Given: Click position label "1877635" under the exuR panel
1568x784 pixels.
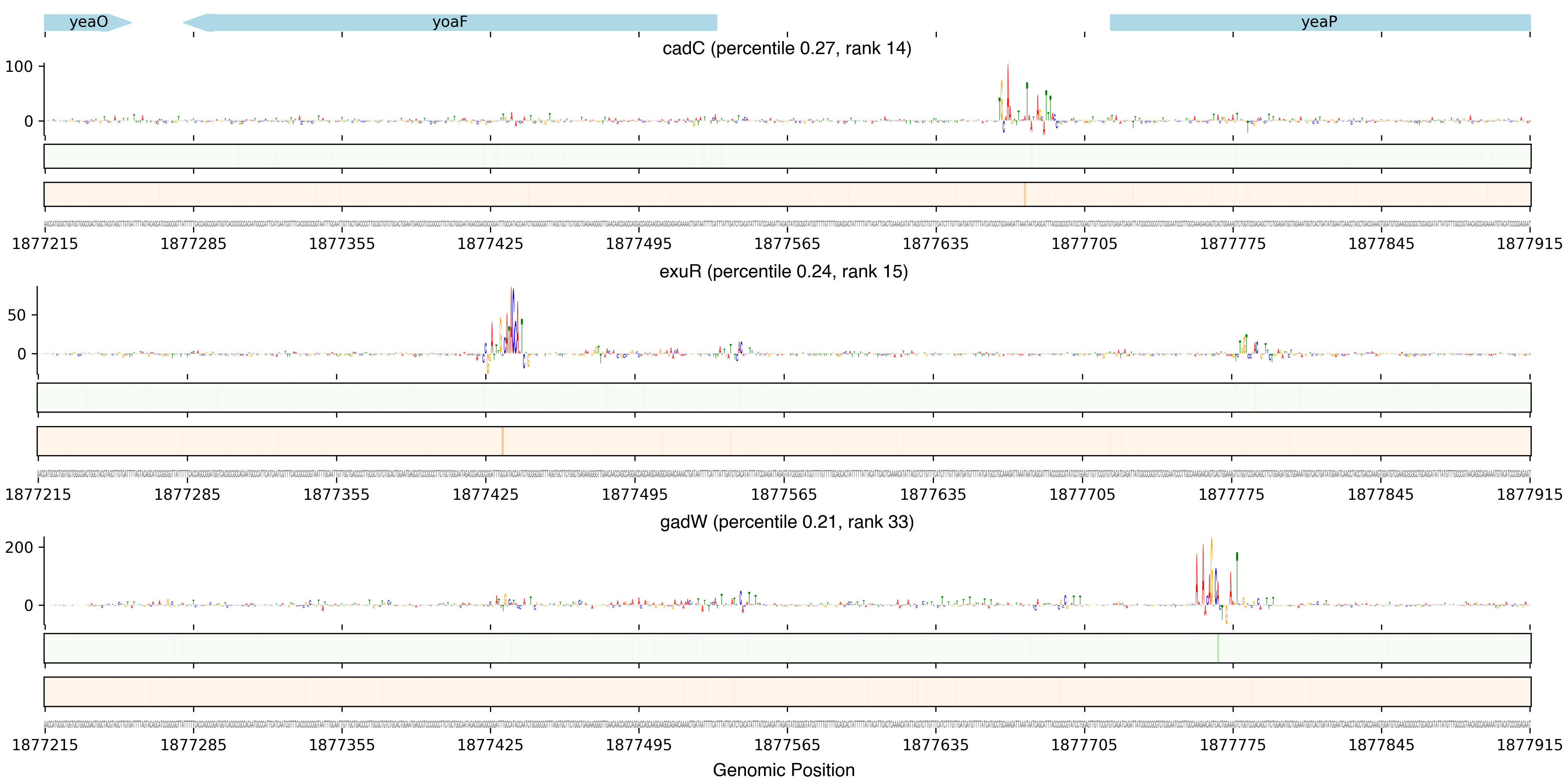Looking at the screenshot, I should [x=933, y=495].
